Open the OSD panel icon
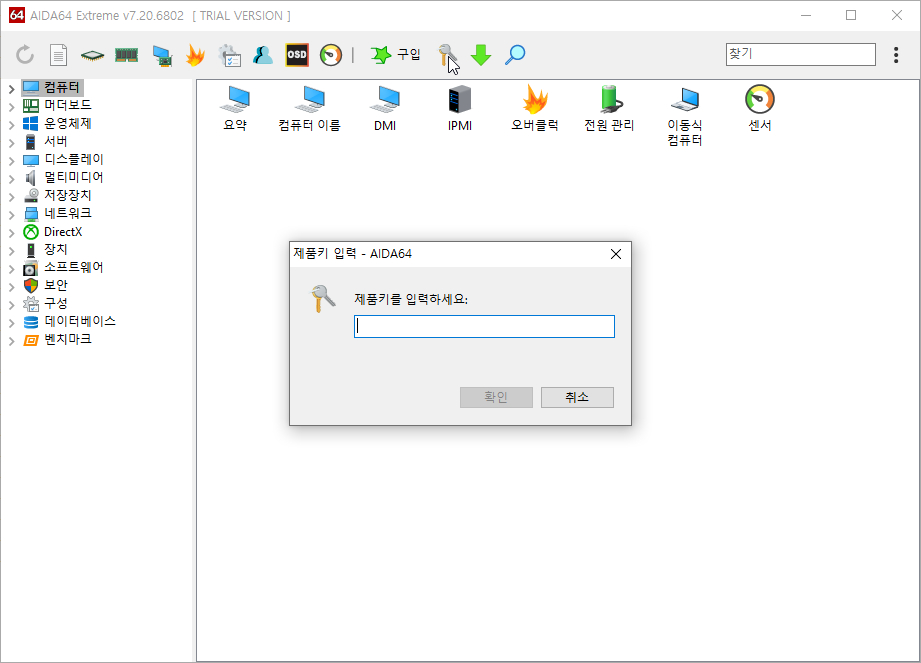Image resolution: width=921 pixels, height=663 pixels. [x=297, y=55]
